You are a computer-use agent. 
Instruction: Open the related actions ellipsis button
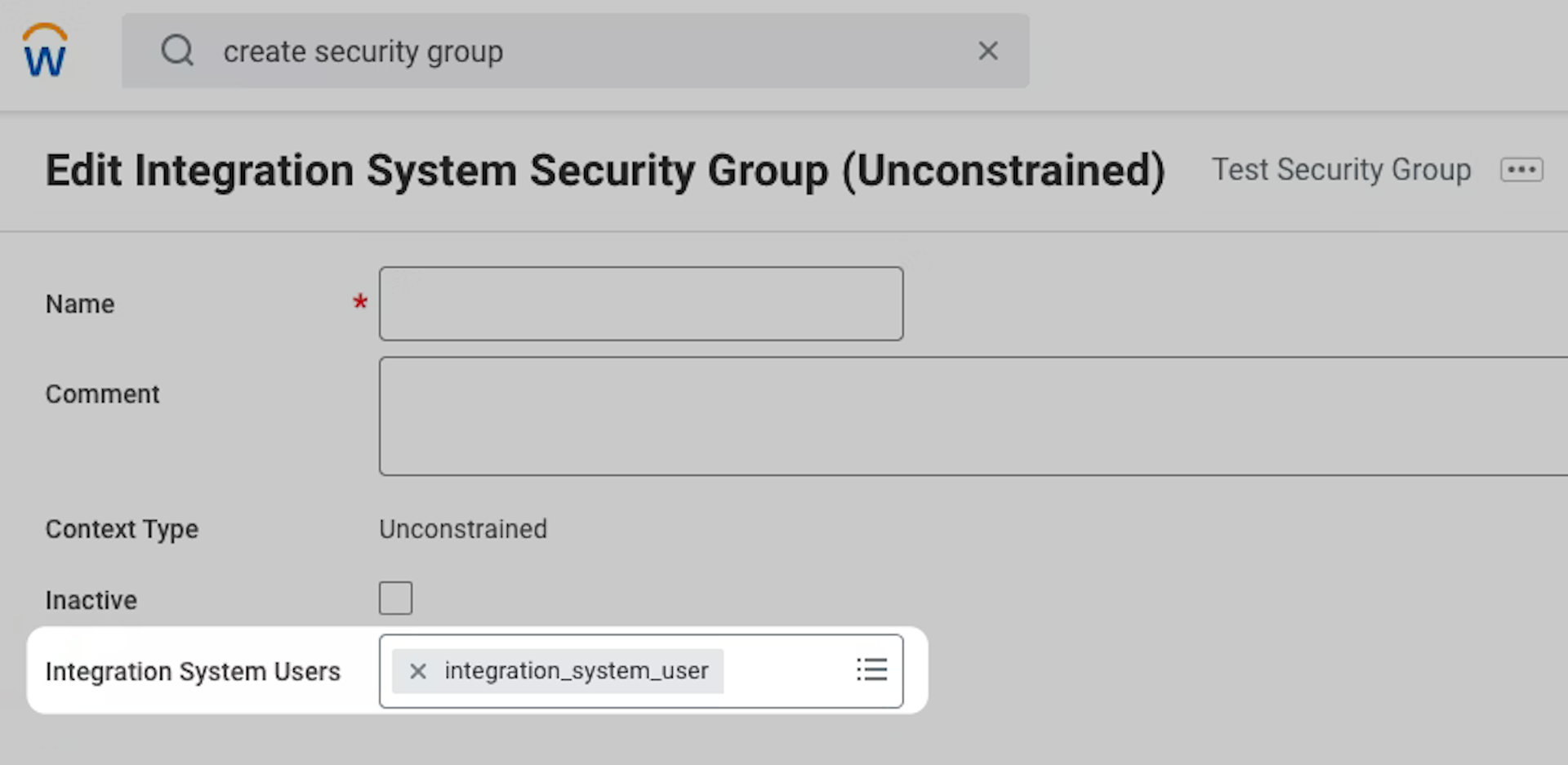pyautogui.click(x=1521, y=170)
